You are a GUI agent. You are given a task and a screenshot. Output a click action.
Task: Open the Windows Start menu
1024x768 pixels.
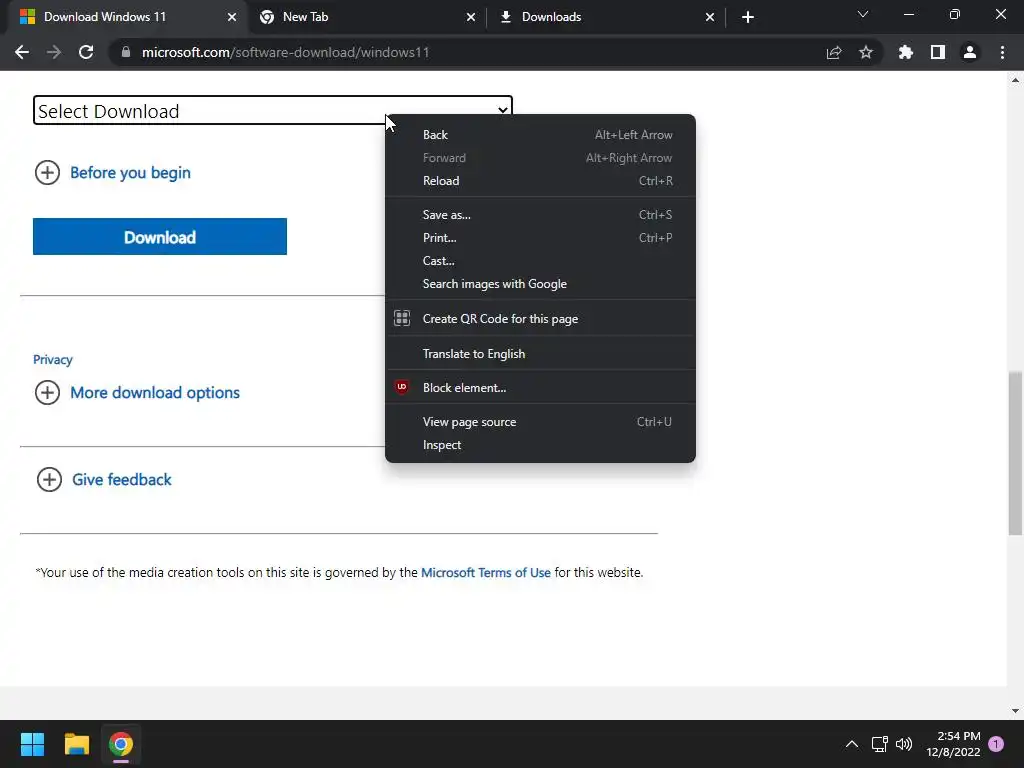32,744
